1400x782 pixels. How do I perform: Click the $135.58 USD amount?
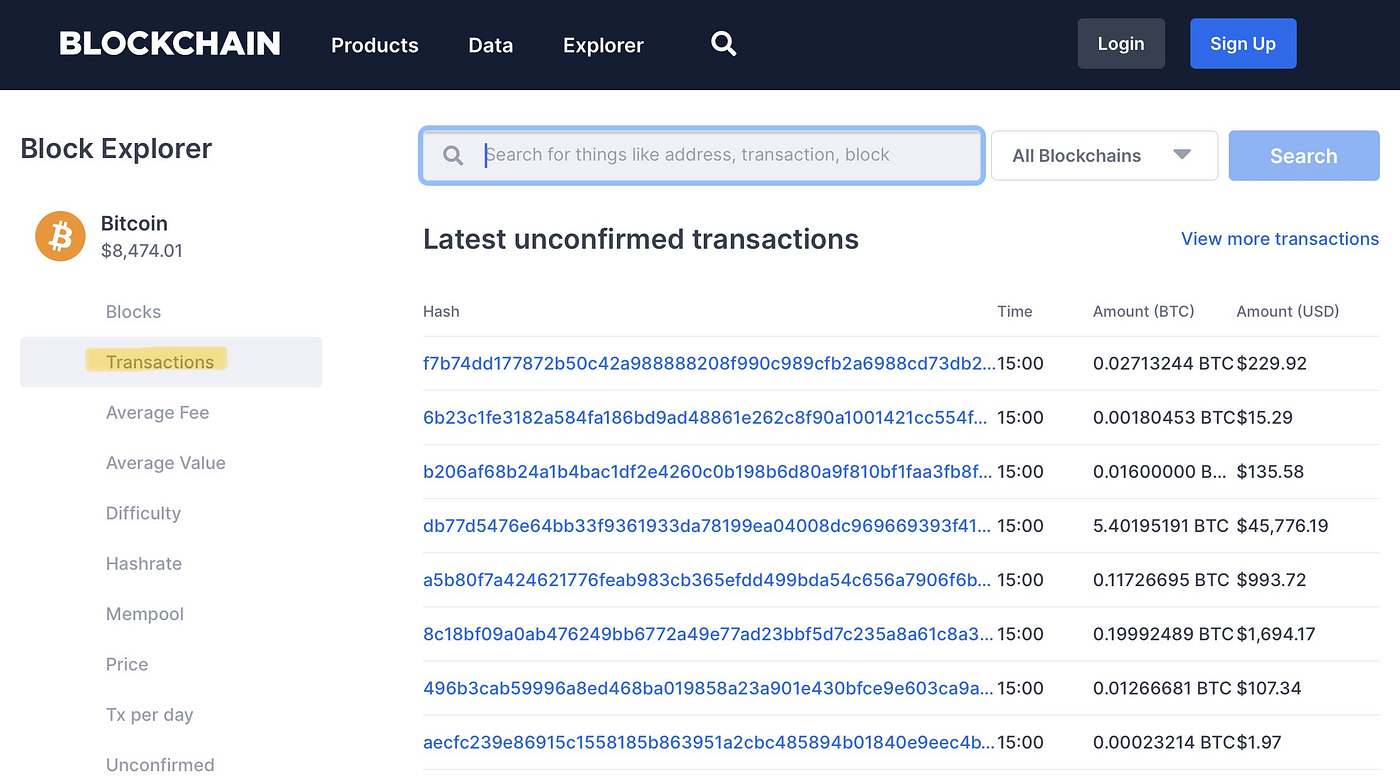point(1270,471)
